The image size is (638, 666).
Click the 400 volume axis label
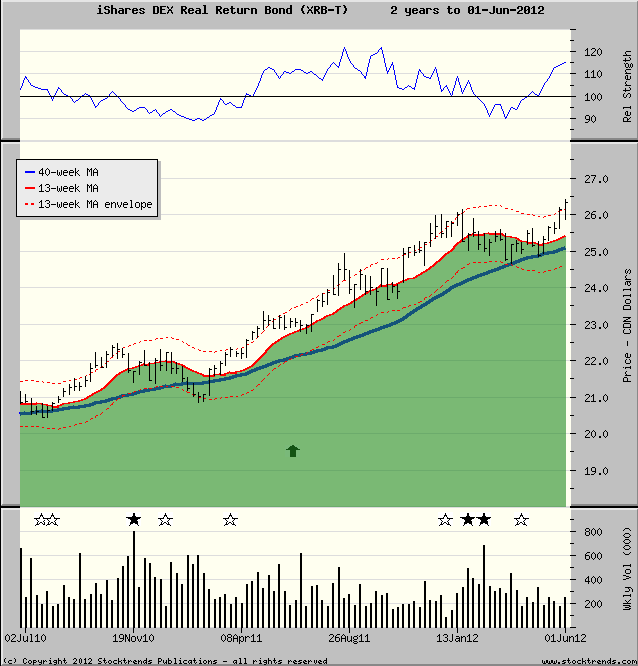[593, 580]
